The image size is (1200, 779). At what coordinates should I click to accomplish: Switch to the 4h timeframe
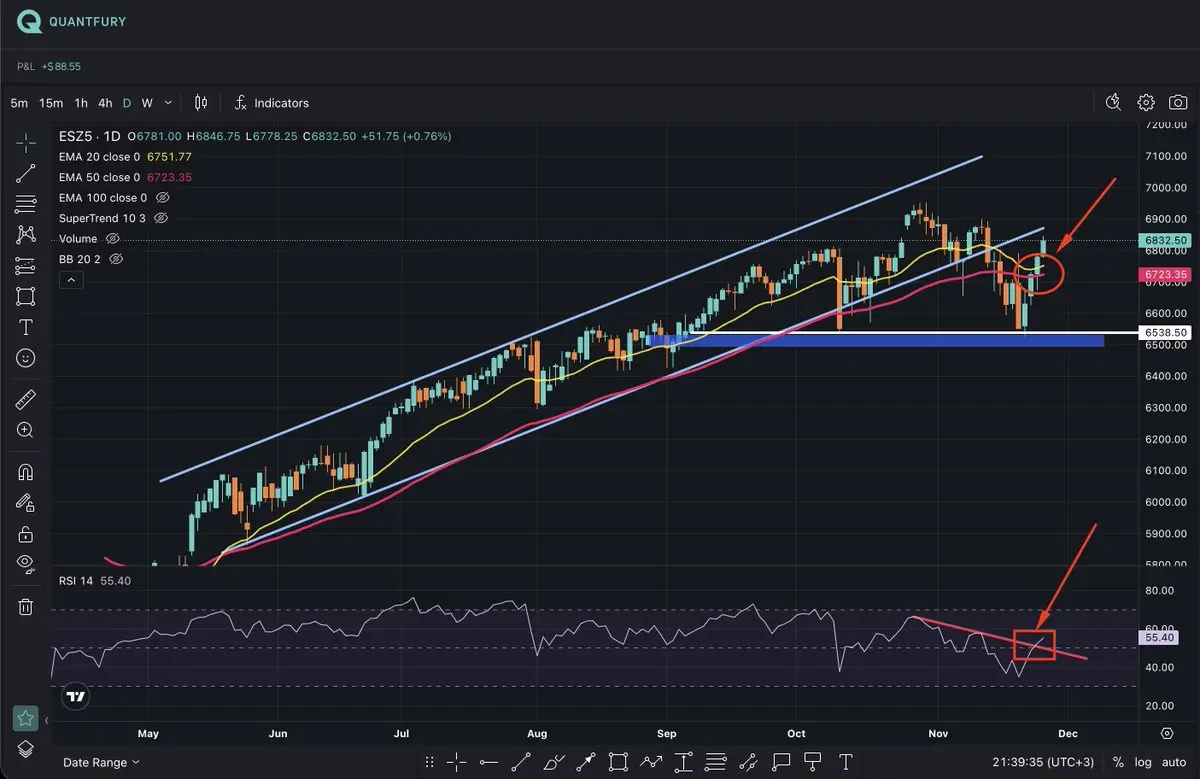pyautogui.click(x=105, y=103)
